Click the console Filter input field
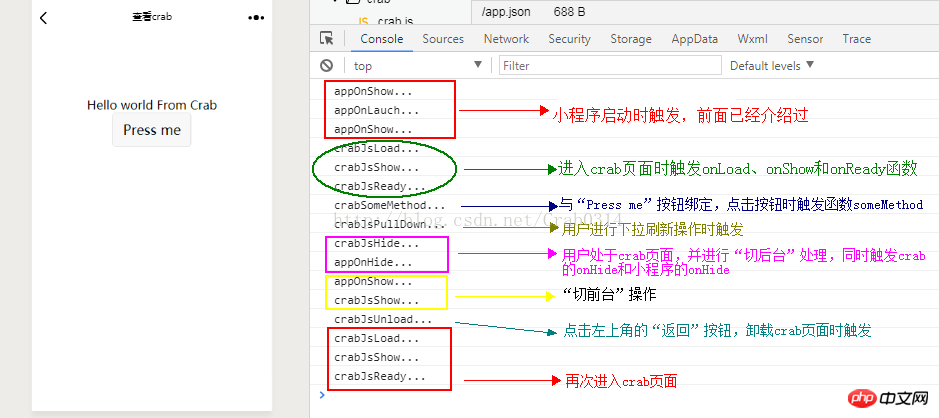Viewport: 939px width, 418px height. tap(610, 65)
